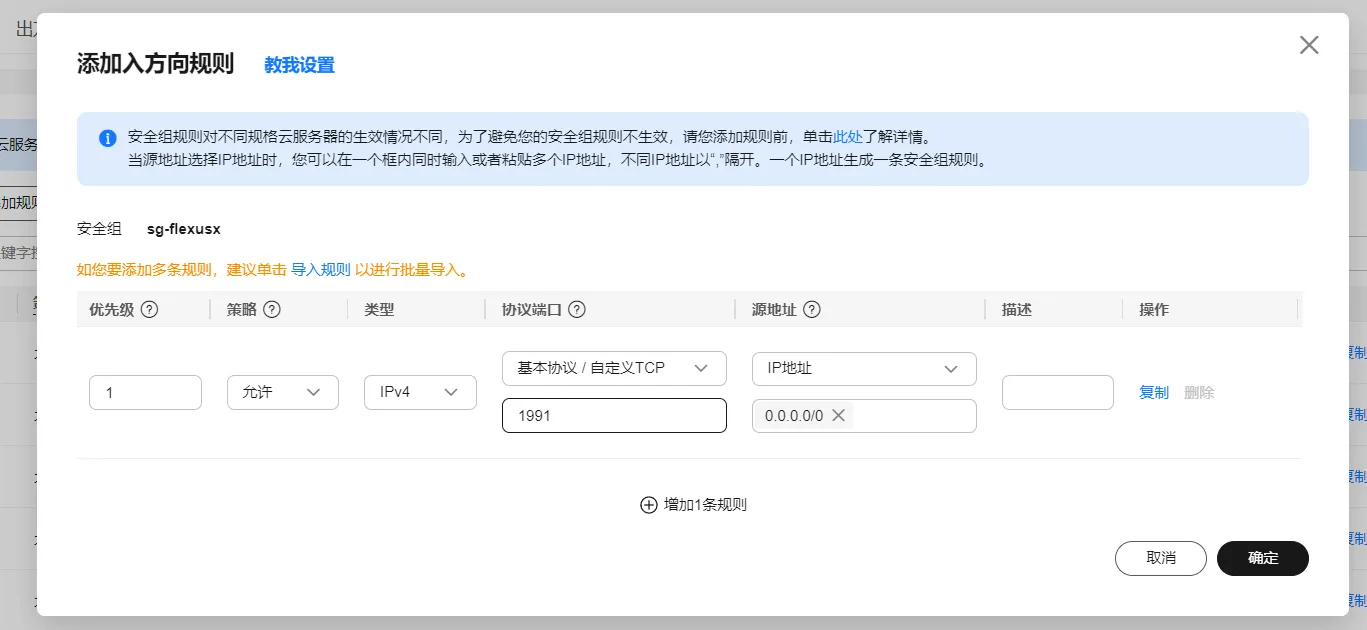Click the empty description input field
1367x630 pixels.
coord(1057,392)
